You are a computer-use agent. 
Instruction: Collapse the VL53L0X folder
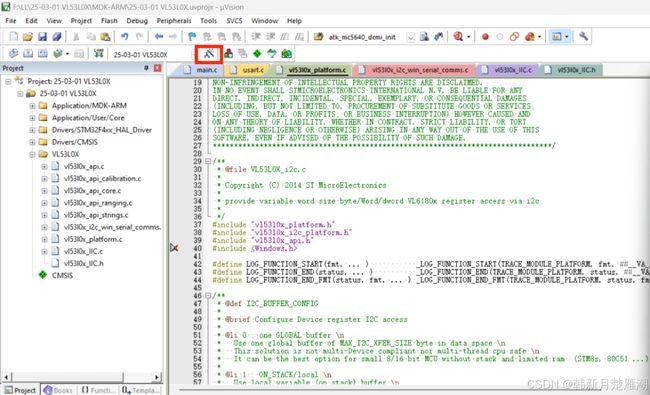click(32, 154)
